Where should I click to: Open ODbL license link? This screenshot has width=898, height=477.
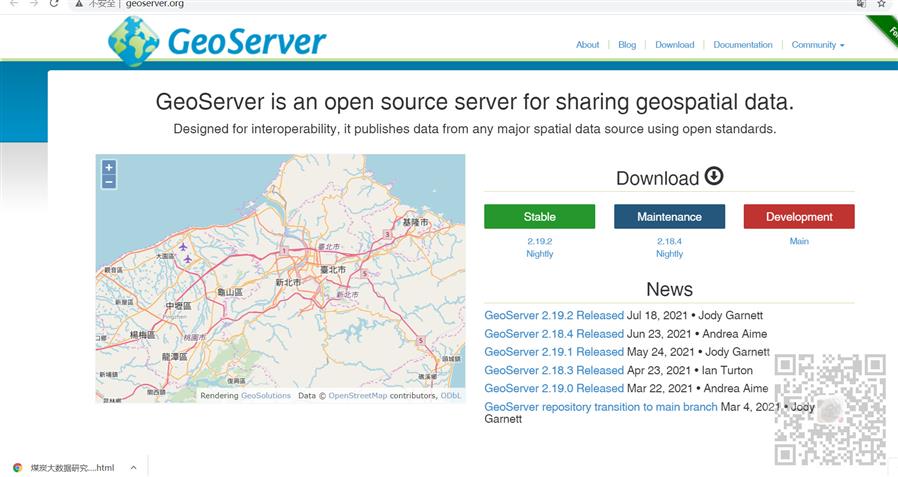[451, 396]
